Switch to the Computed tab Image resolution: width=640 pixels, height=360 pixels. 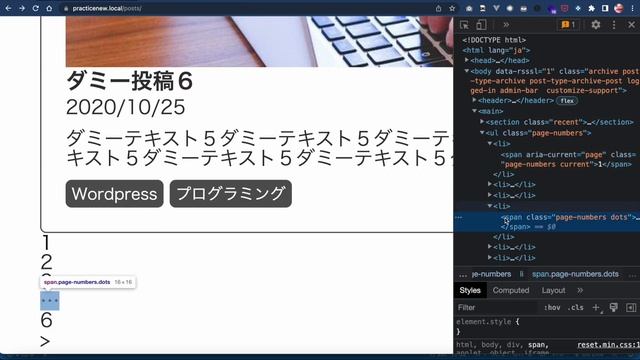[511, 290]
